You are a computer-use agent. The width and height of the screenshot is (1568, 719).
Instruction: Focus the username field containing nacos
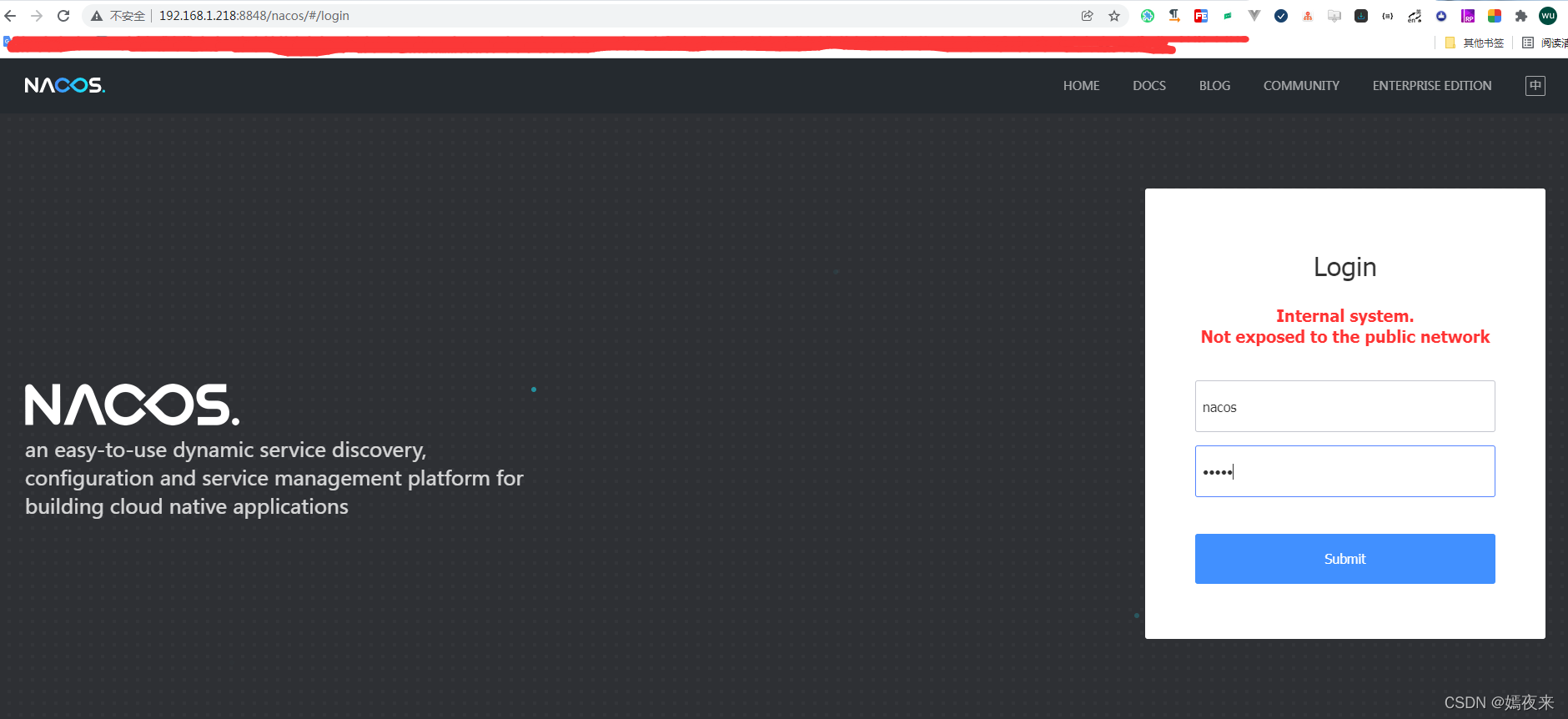pyautogui.click(x=1344, y=406)
